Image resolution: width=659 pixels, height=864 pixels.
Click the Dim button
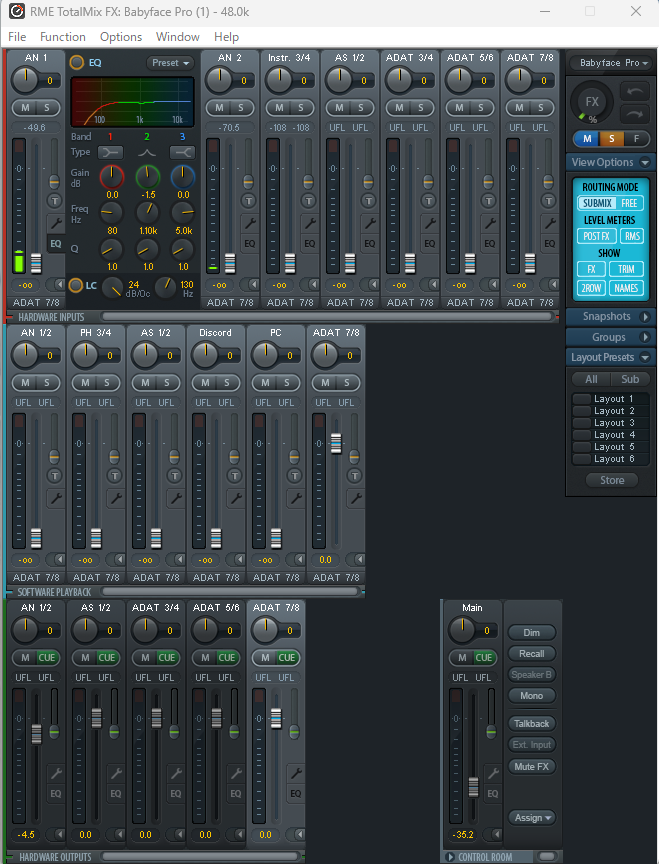pyautogui.click(x=532, y=633)
